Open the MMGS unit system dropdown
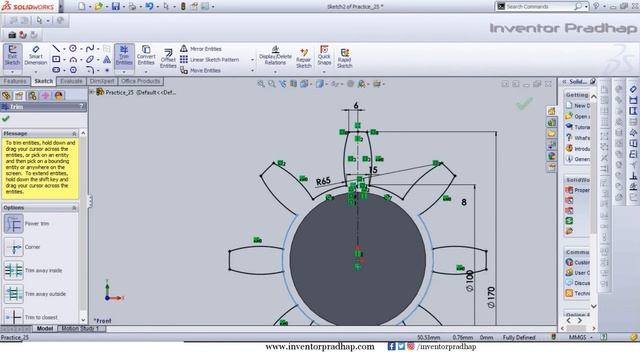 point(591,337)
